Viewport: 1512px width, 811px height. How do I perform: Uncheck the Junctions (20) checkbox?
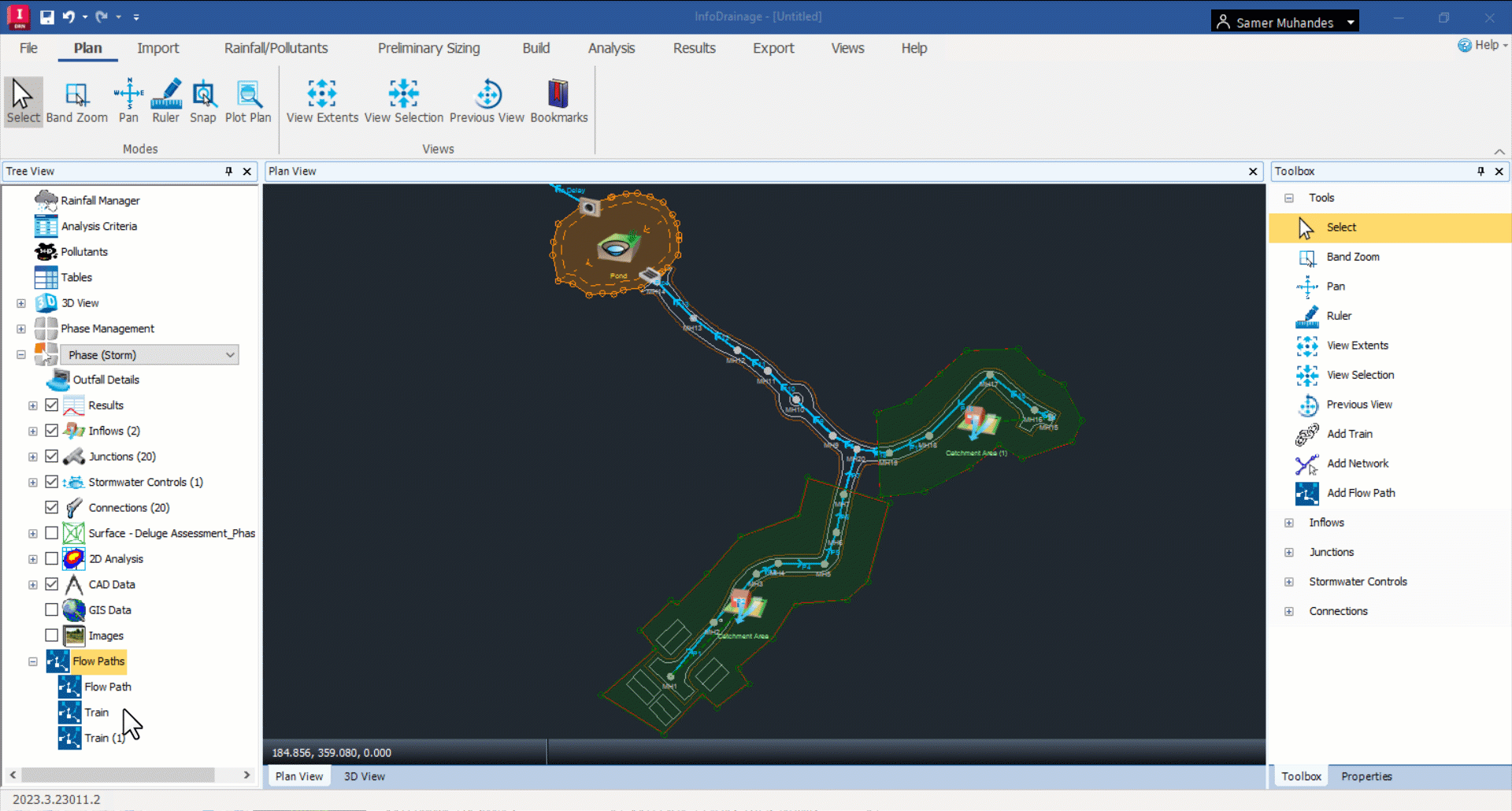coord(52,457)
